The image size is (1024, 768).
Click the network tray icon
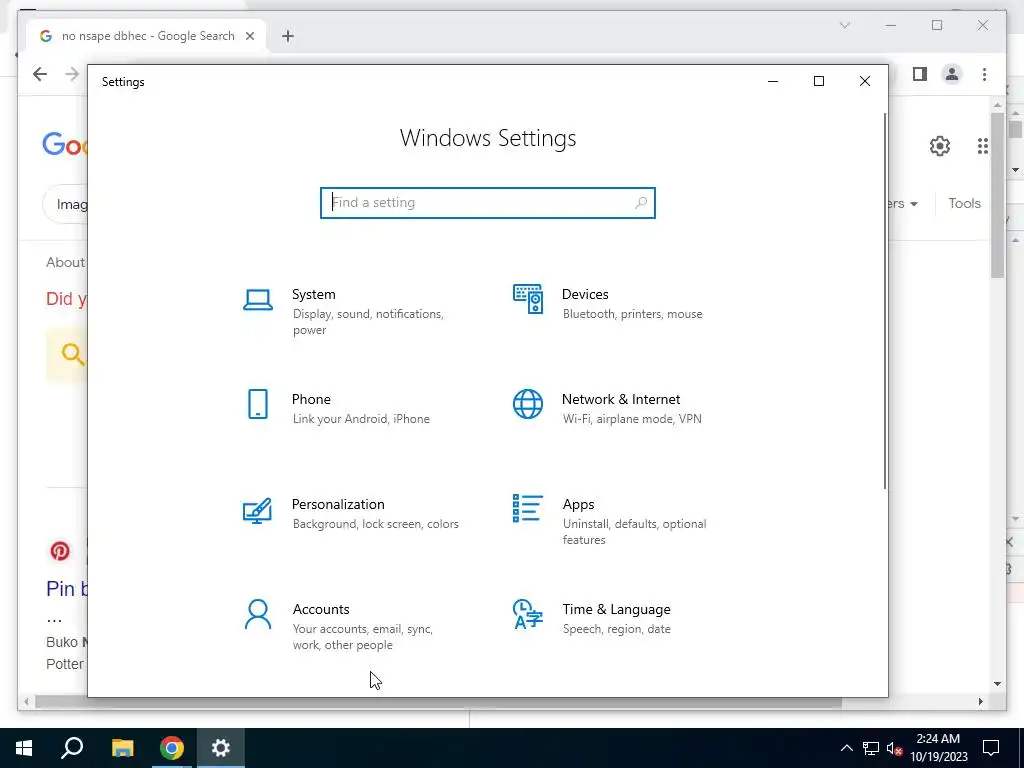point(871,748)
